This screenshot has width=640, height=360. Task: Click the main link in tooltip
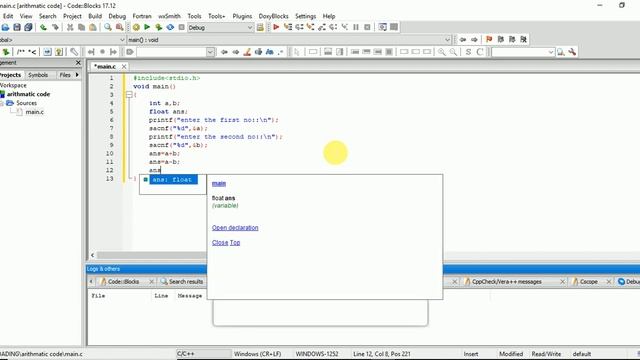[x=219, y=183]
